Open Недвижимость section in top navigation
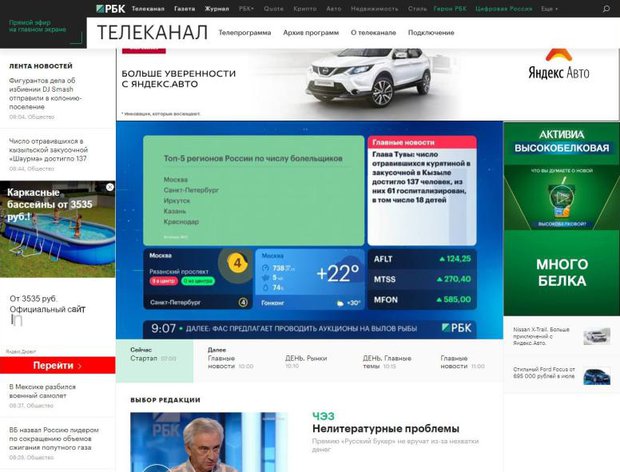The image size is (620, 472). pos(374,9)
